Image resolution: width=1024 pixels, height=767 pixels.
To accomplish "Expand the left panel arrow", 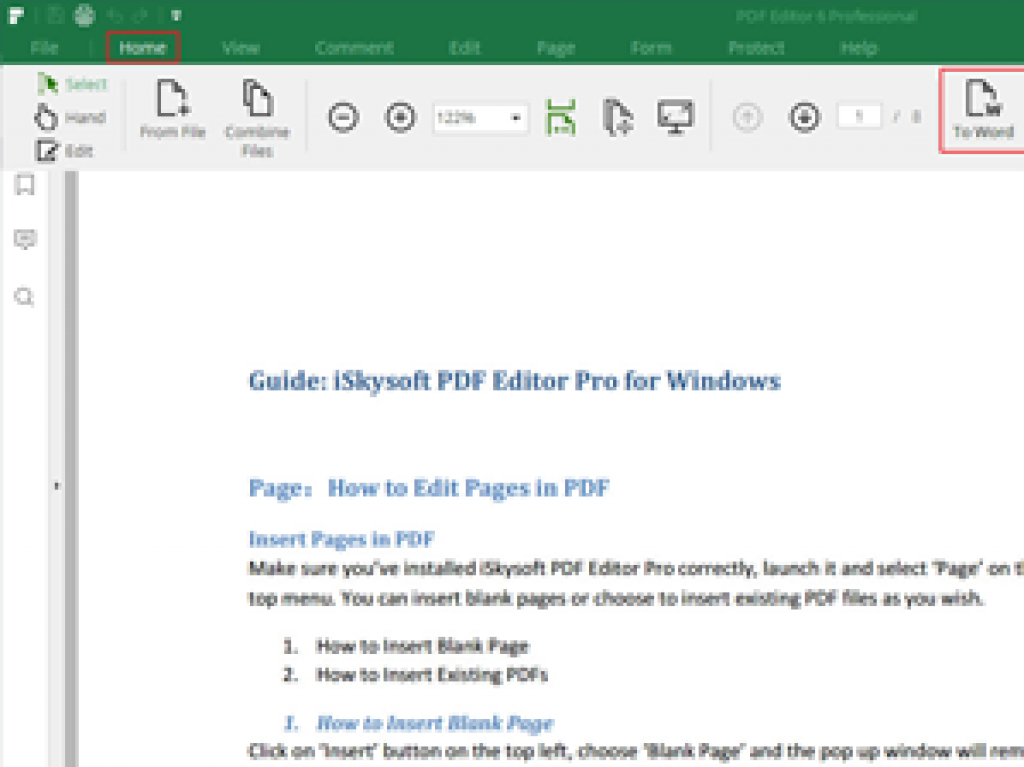I will pos(57,485).
